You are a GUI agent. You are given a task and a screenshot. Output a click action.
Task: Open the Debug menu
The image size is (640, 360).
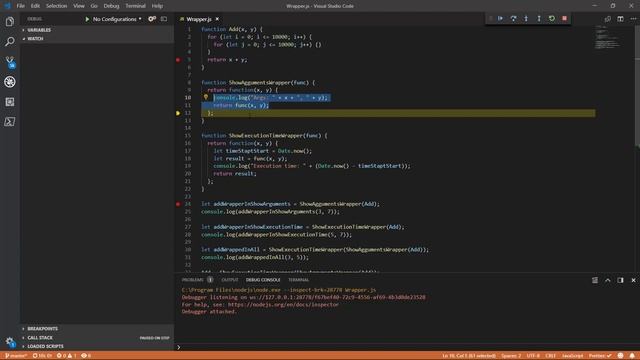(111, 6)
